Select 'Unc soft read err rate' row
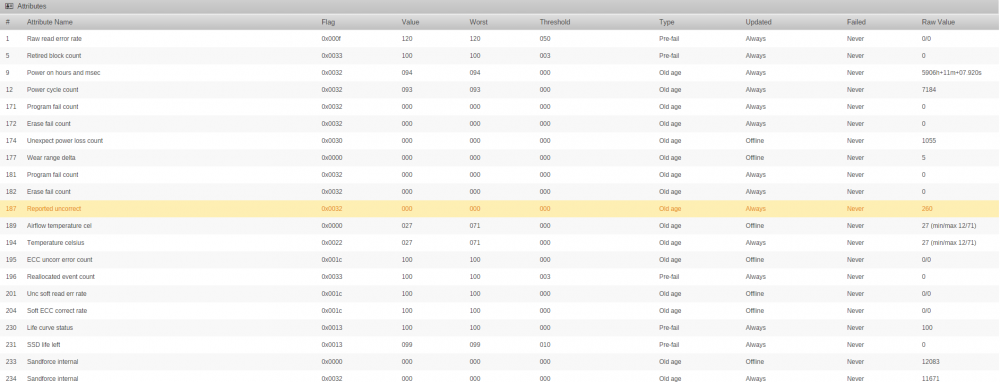Viewport: 1000px width, 382px height. (x=500, y=294)
